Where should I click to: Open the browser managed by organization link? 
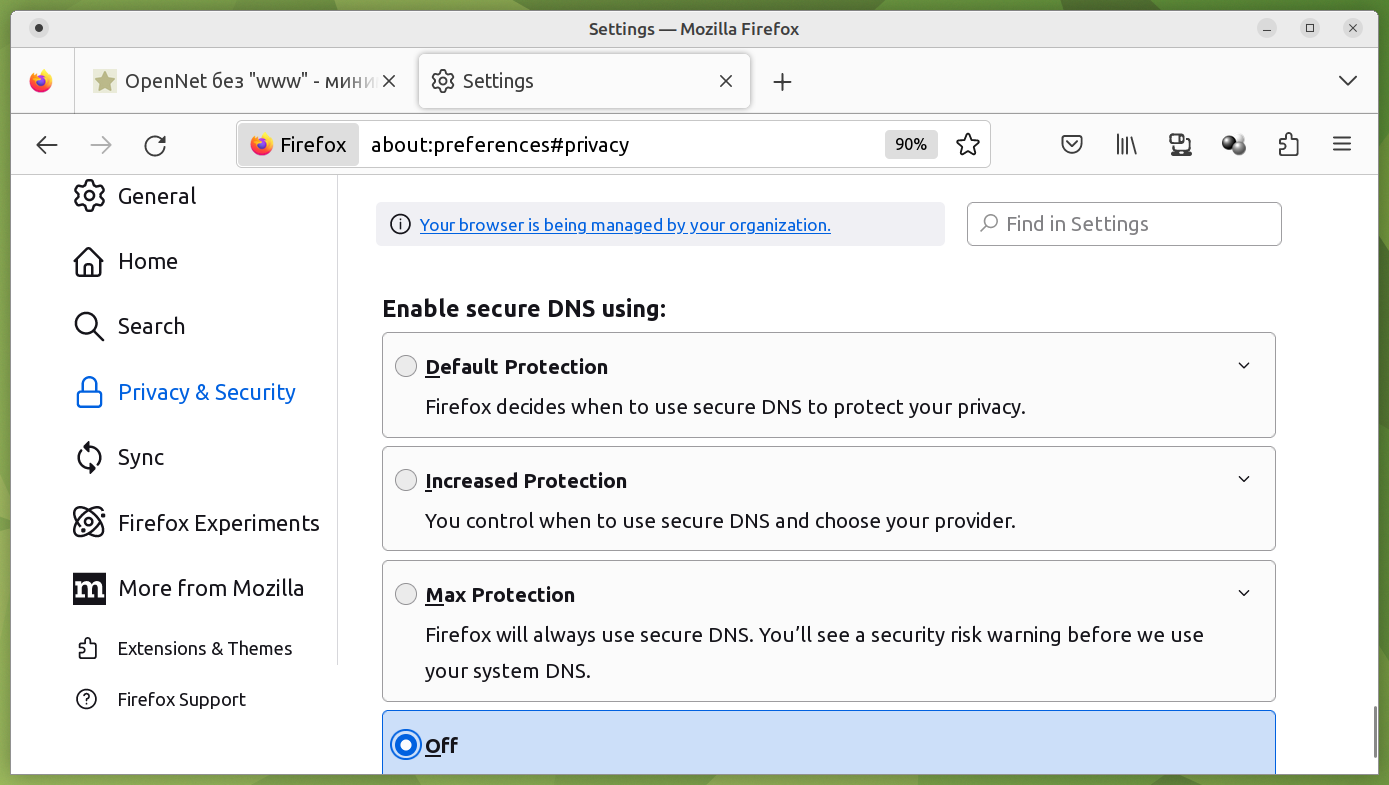[x=625, y=225]
